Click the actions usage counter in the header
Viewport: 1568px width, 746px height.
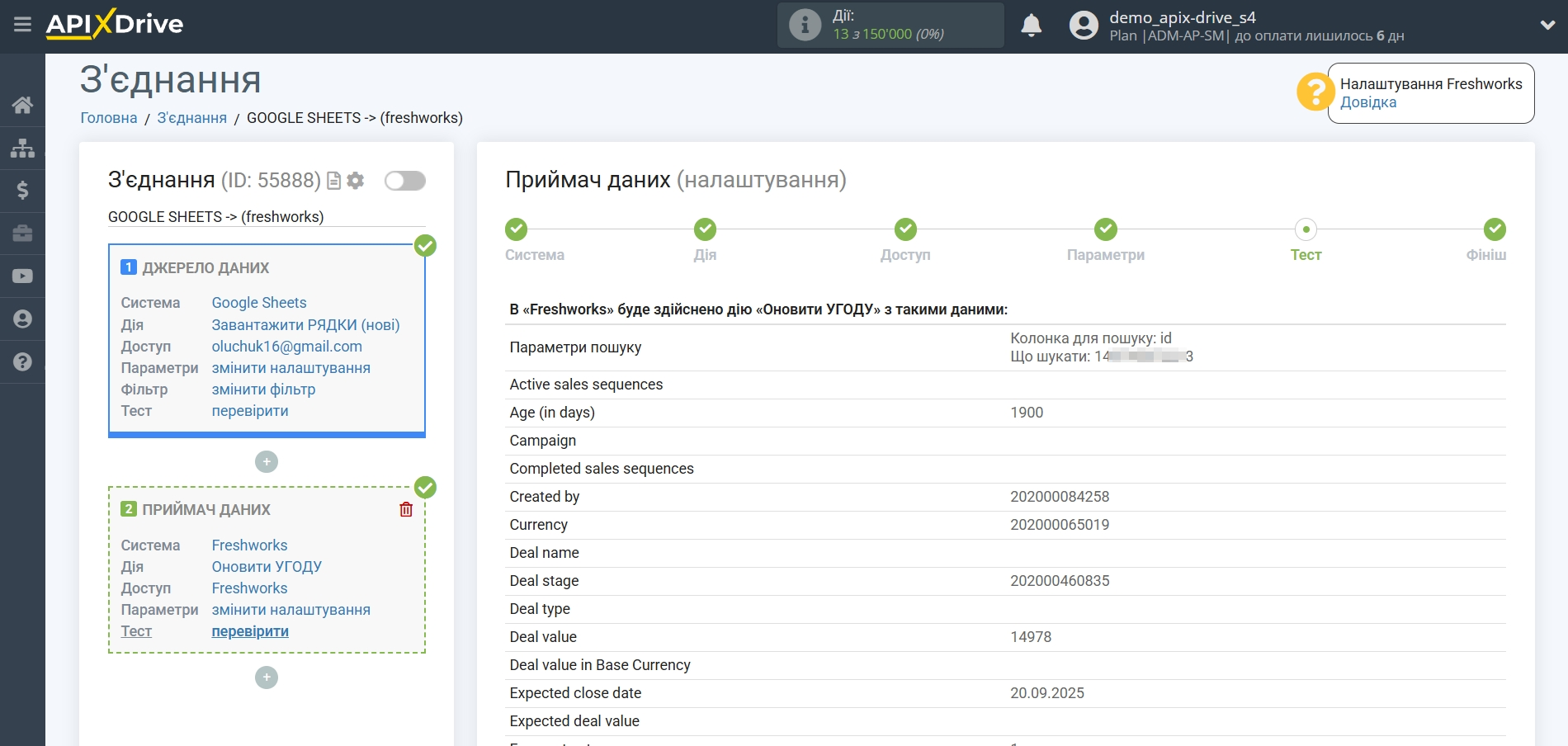(890, 26)
